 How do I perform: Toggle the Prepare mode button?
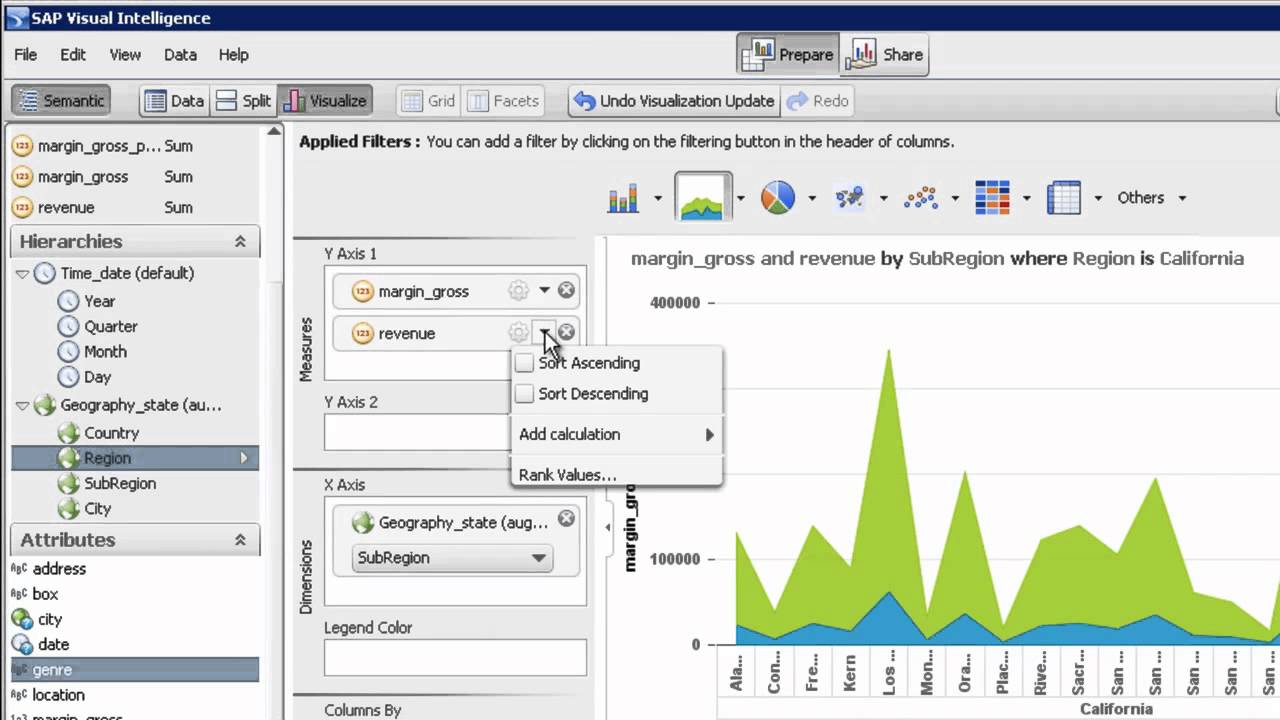pyautogui.click(x=789, y=54)
